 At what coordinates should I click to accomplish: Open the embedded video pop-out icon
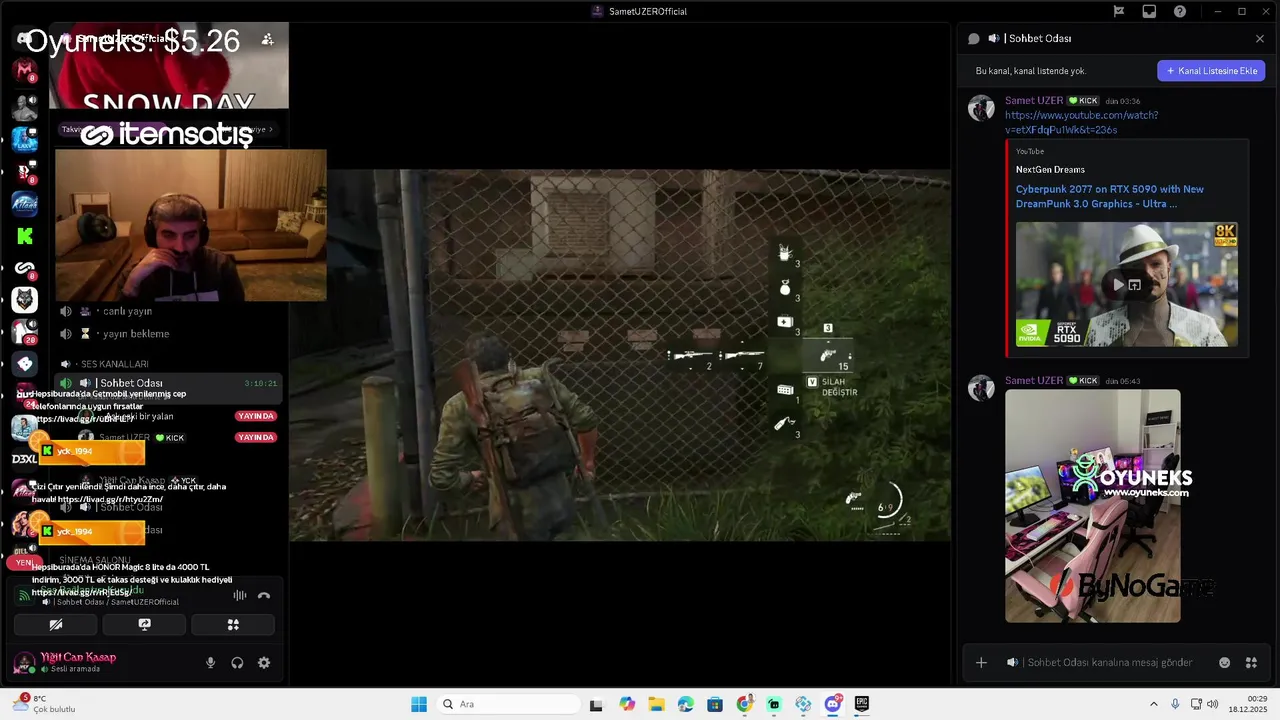(1135, 285)
